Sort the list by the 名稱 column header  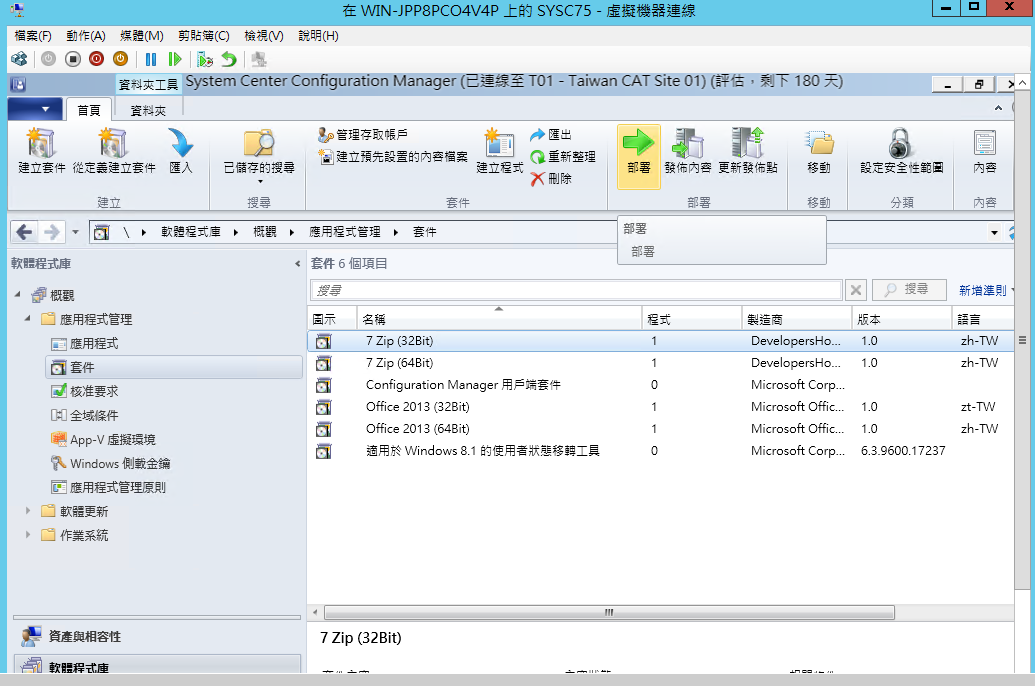point(499,319)
